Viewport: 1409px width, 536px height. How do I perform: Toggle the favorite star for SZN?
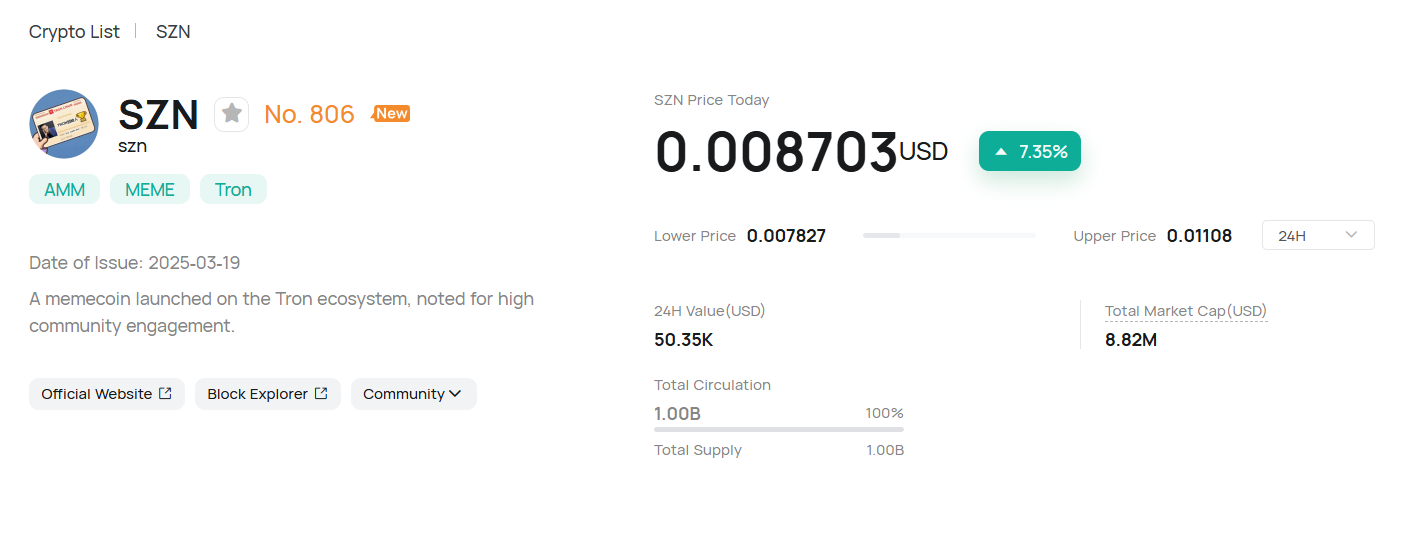coord(232,114)
